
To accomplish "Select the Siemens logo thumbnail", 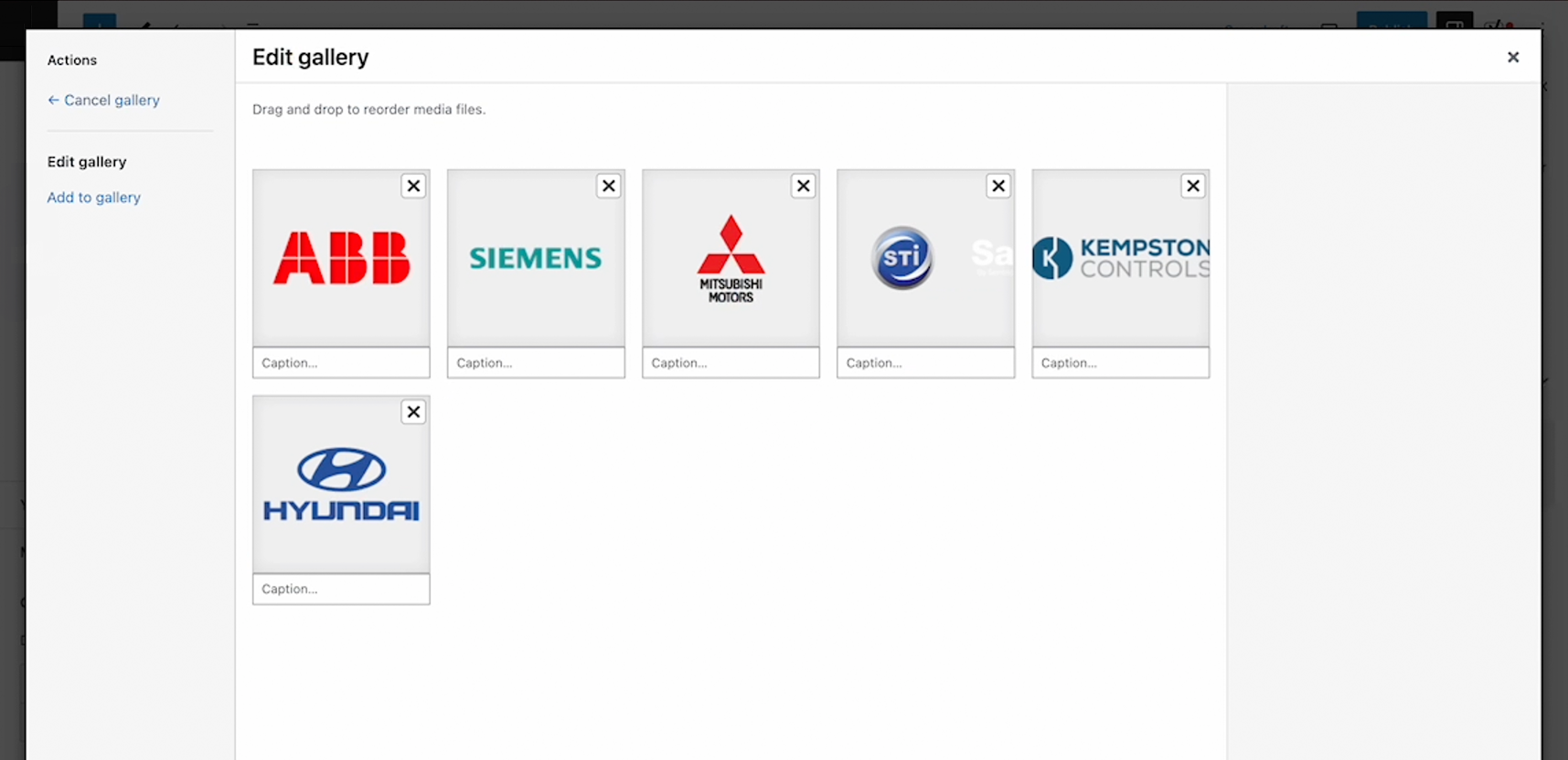I will tap(536, 258).
